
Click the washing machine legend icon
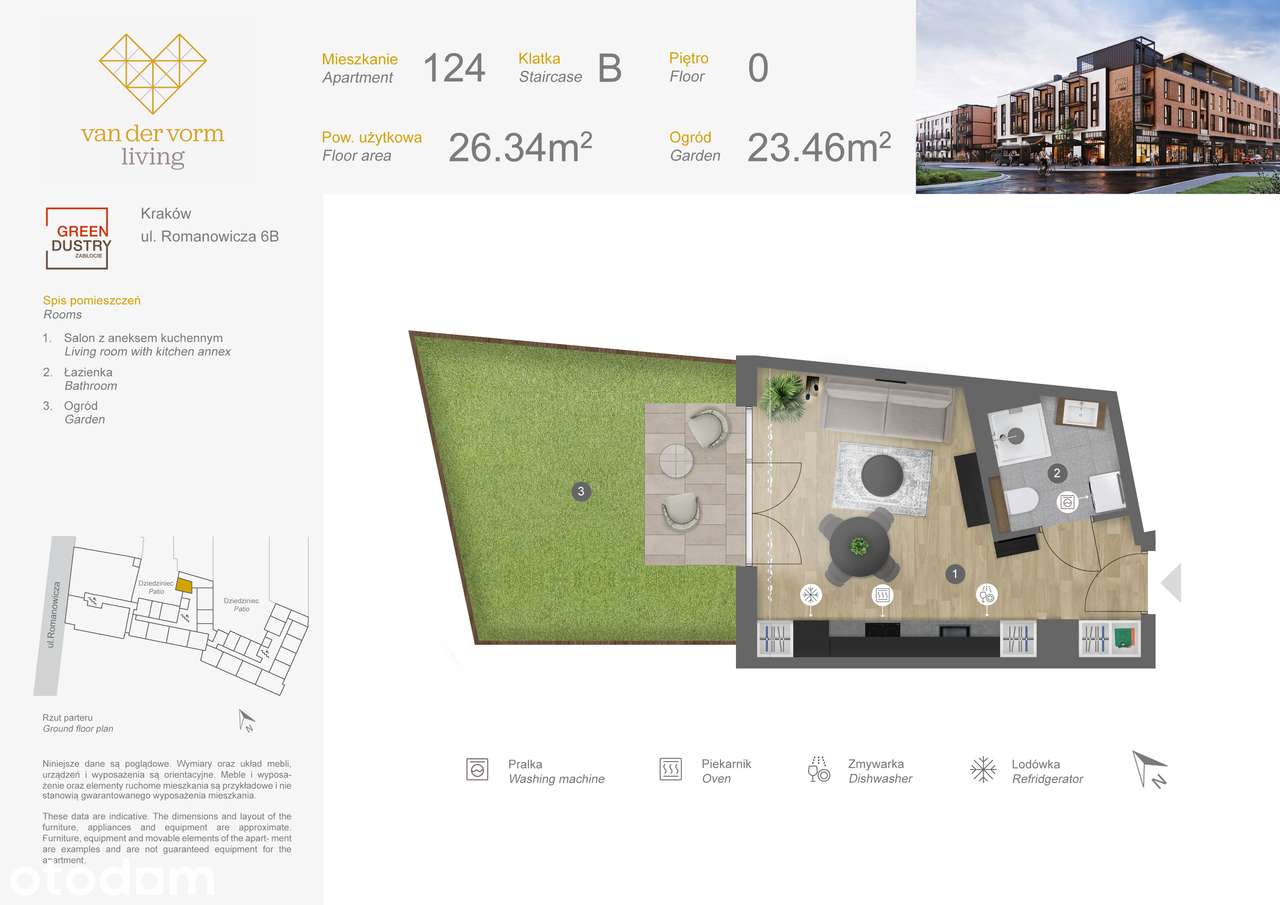(x=478, y=770)
